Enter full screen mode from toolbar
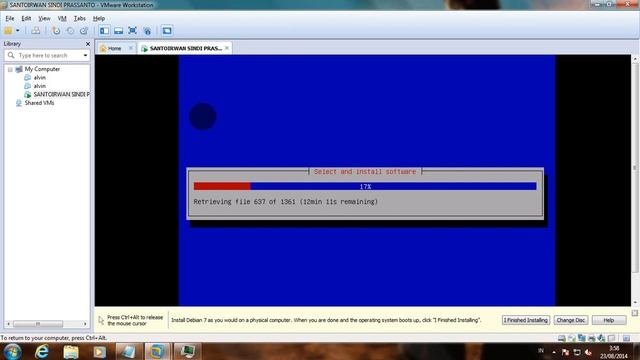 tap(132, 31)
